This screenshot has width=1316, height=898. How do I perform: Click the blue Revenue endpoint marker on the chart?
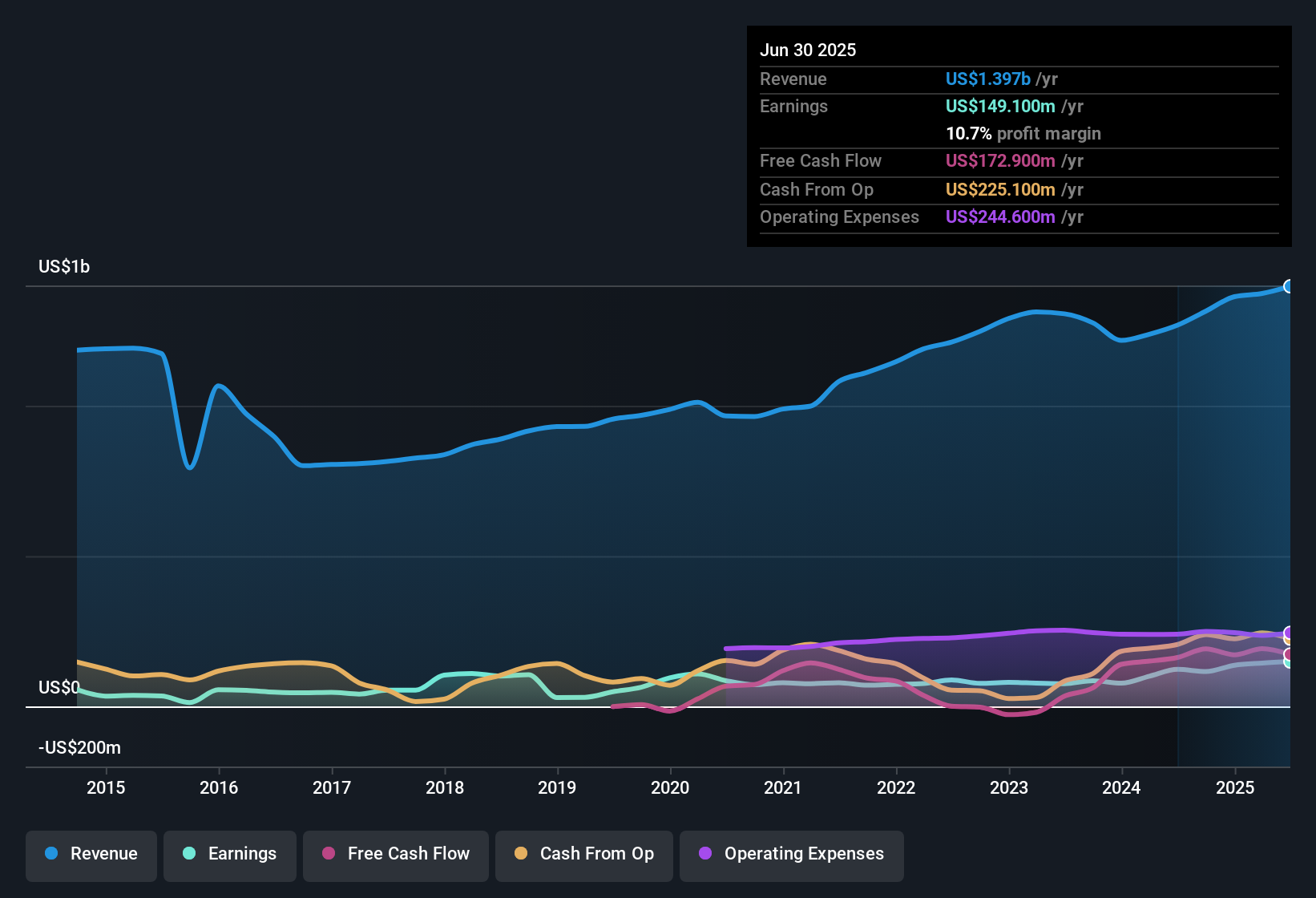[1289, 286]
